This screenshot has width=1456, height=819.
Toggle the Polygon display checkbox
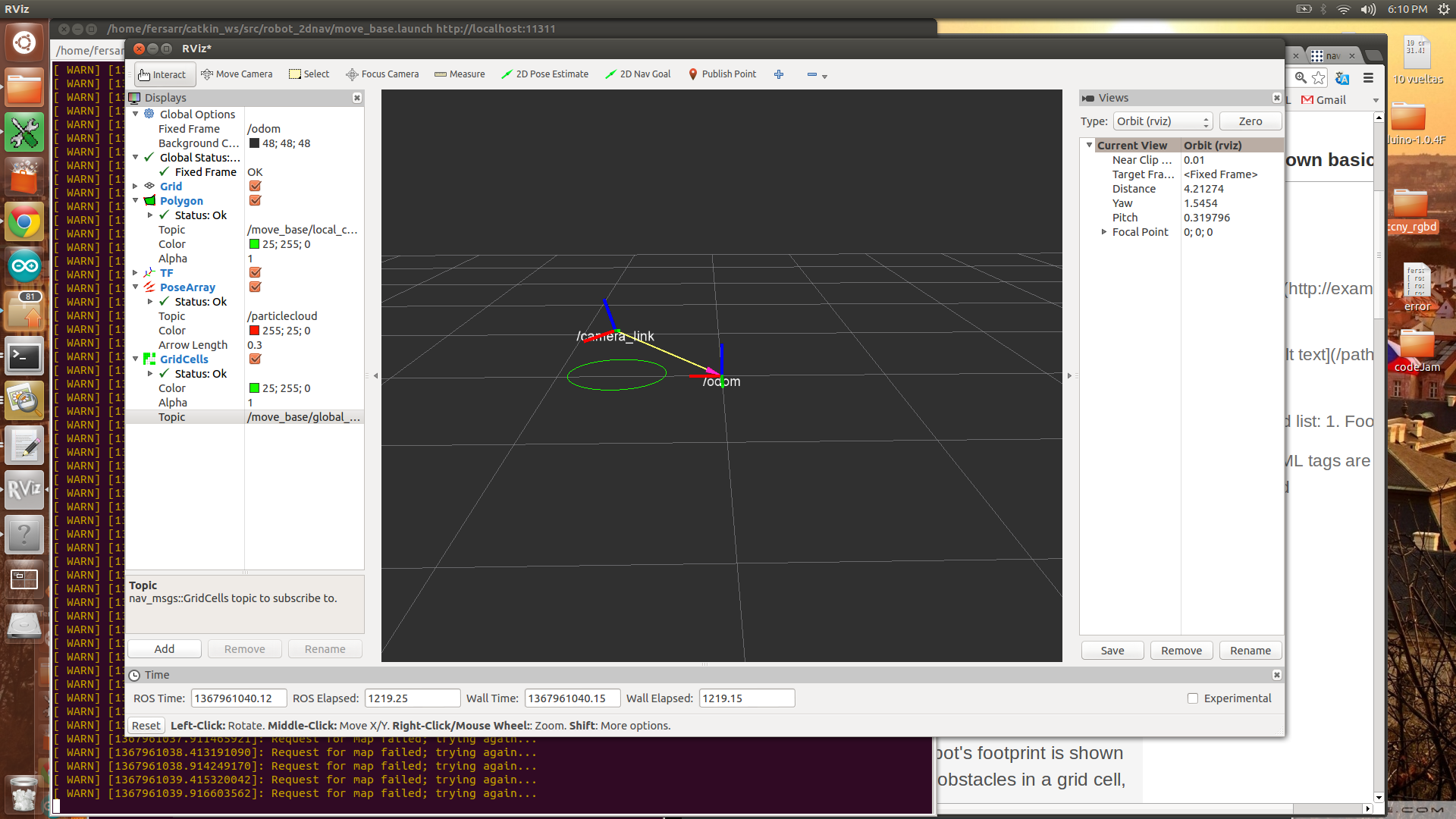[255, 201]
